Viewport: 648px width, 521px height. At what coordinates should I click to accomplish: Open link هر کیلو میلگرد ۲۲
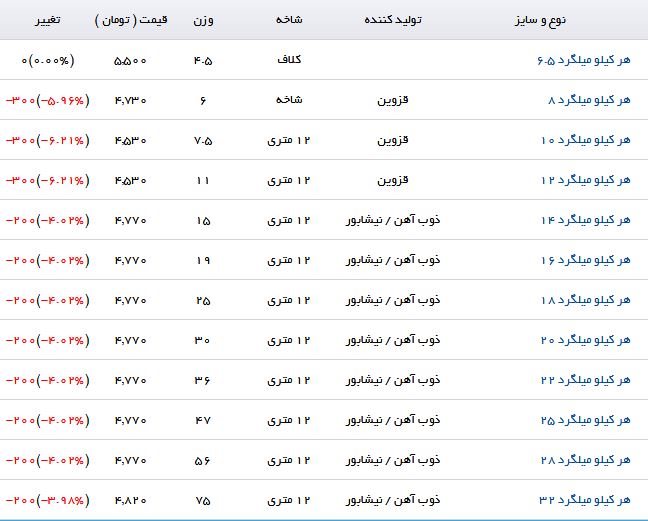click(x=586, y=381)
